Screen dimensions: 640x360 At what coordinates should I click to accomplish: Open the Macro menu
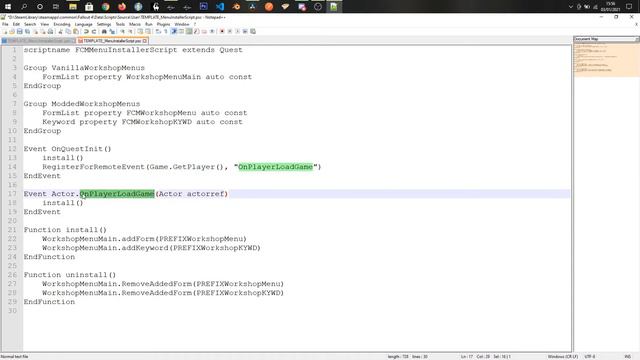coord(135,24)
